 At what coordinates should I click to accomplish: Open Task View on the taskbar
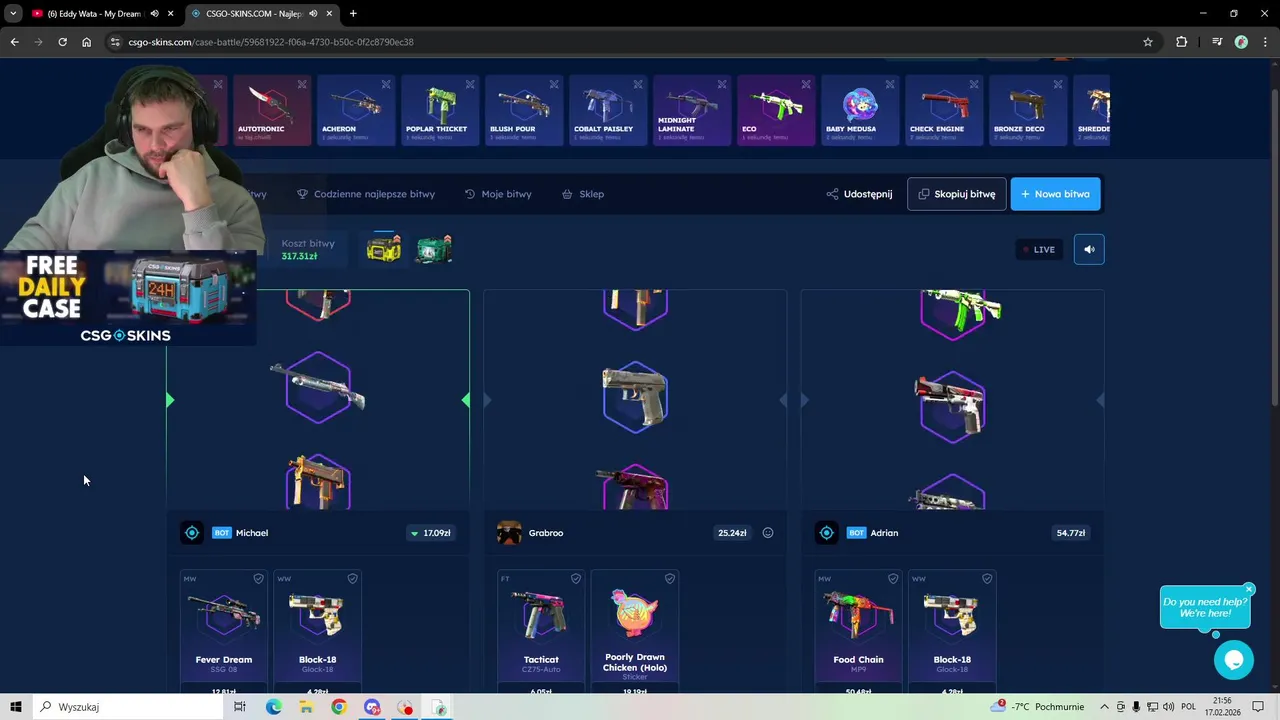(240, 707)
